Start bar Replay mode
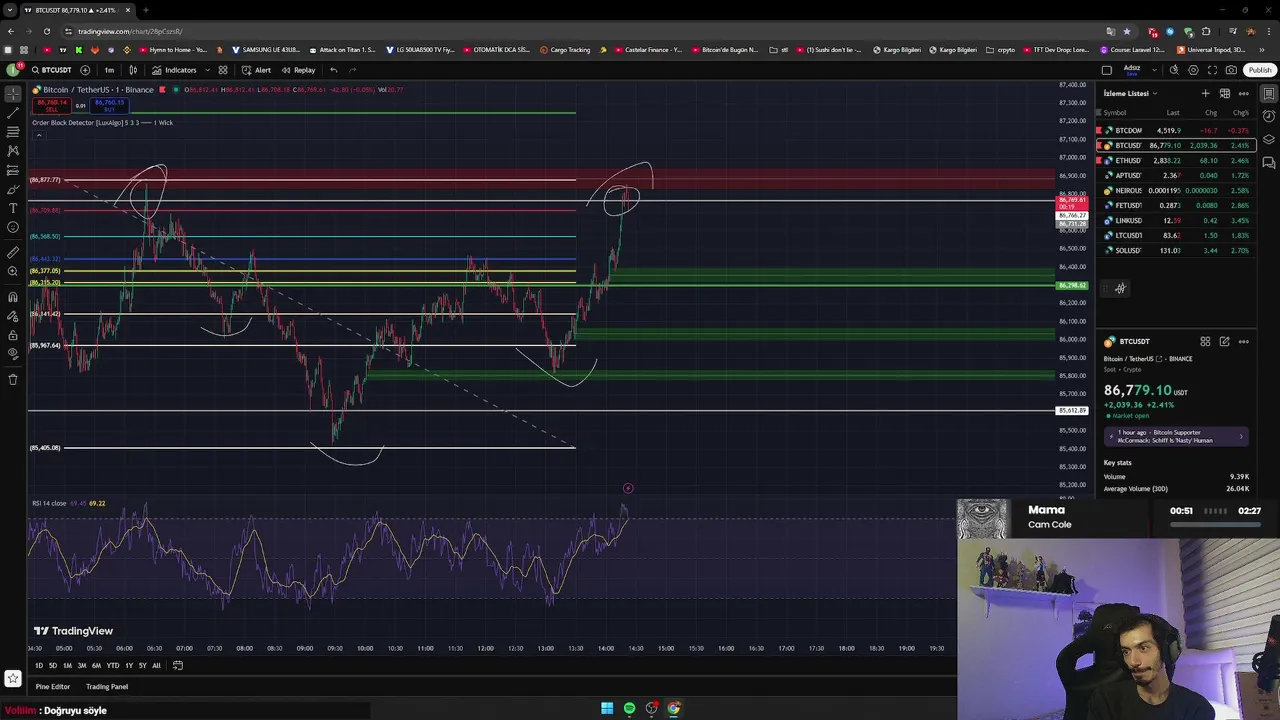 [299, 70]
